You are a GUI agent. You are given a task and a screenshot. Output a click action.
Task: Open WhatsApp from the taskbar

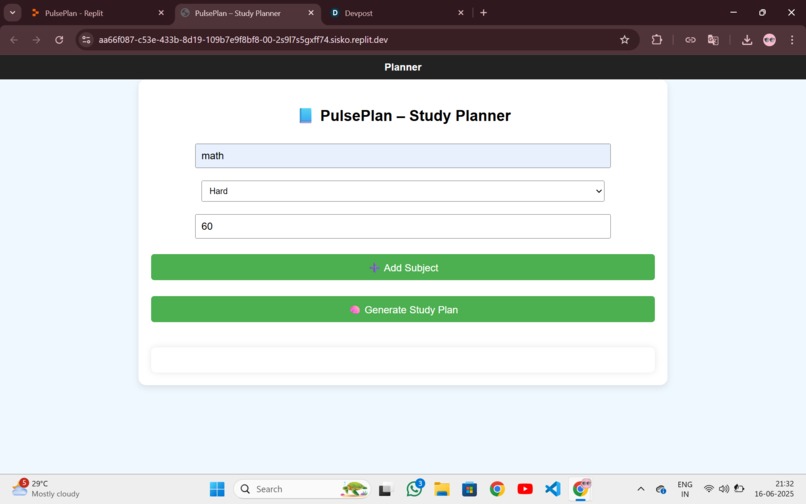[414, 489]
